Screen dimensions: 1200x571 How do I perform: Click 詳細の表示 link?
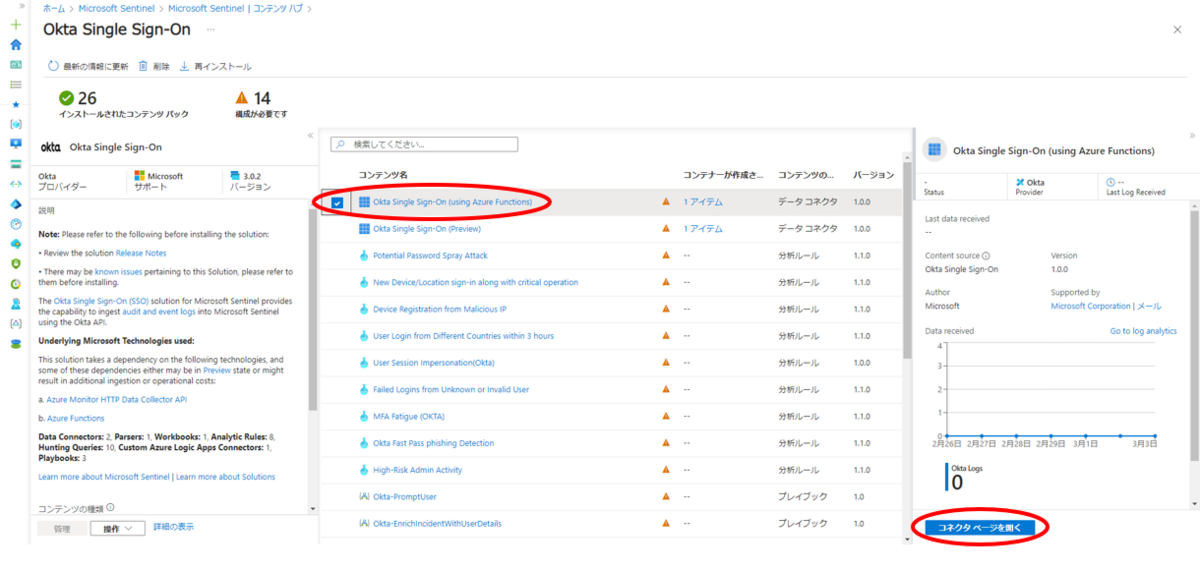174,527
